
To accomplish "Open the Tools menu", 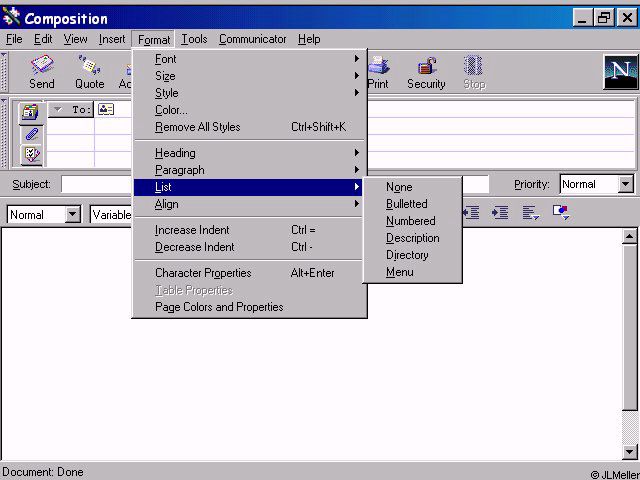I will [x=194, y=39].
